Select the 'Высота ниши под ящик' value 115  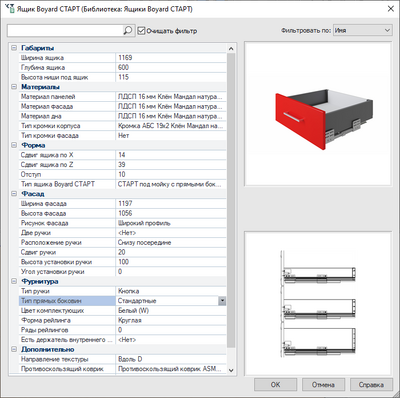coord(171,77)
